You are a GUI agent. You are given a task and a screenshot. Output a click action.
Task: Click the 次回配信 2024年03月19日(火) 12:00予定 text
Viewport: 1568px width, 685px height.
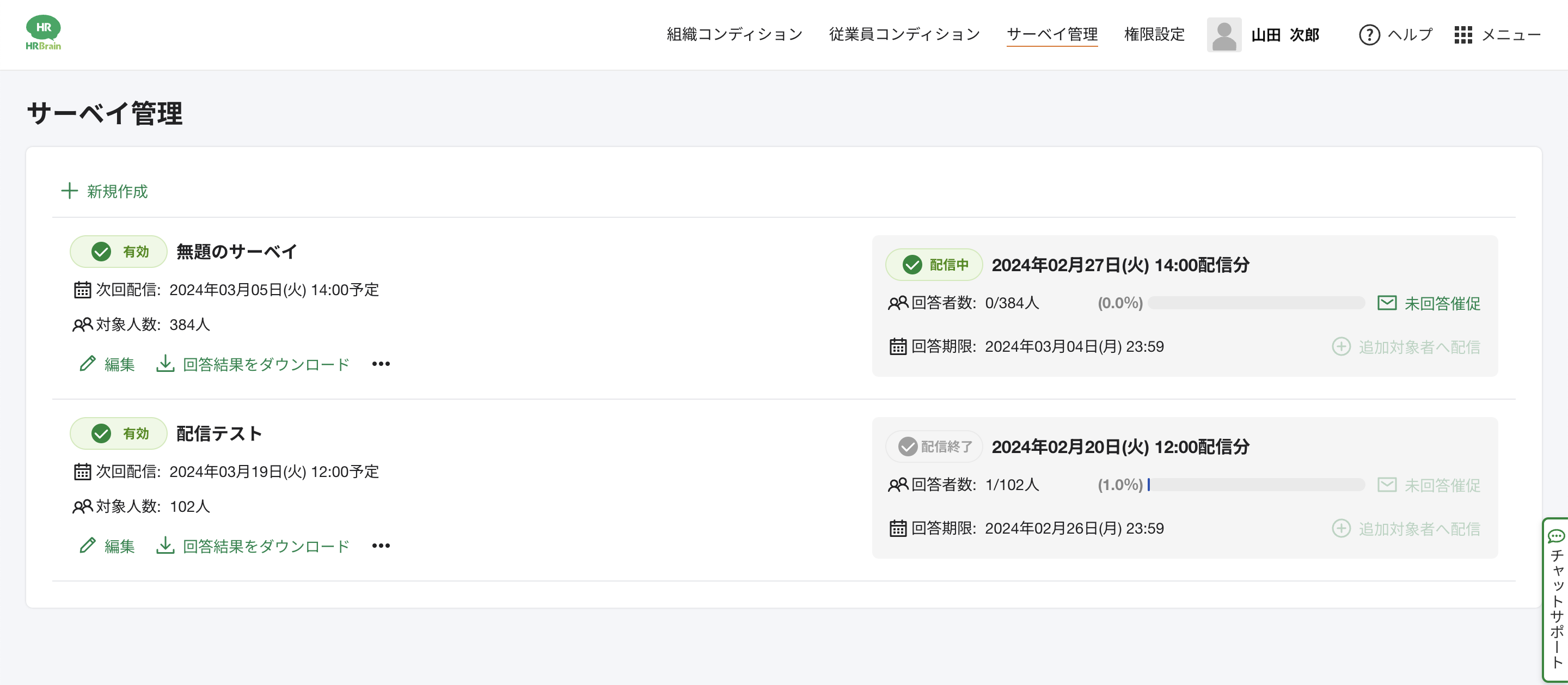point(237,472)
